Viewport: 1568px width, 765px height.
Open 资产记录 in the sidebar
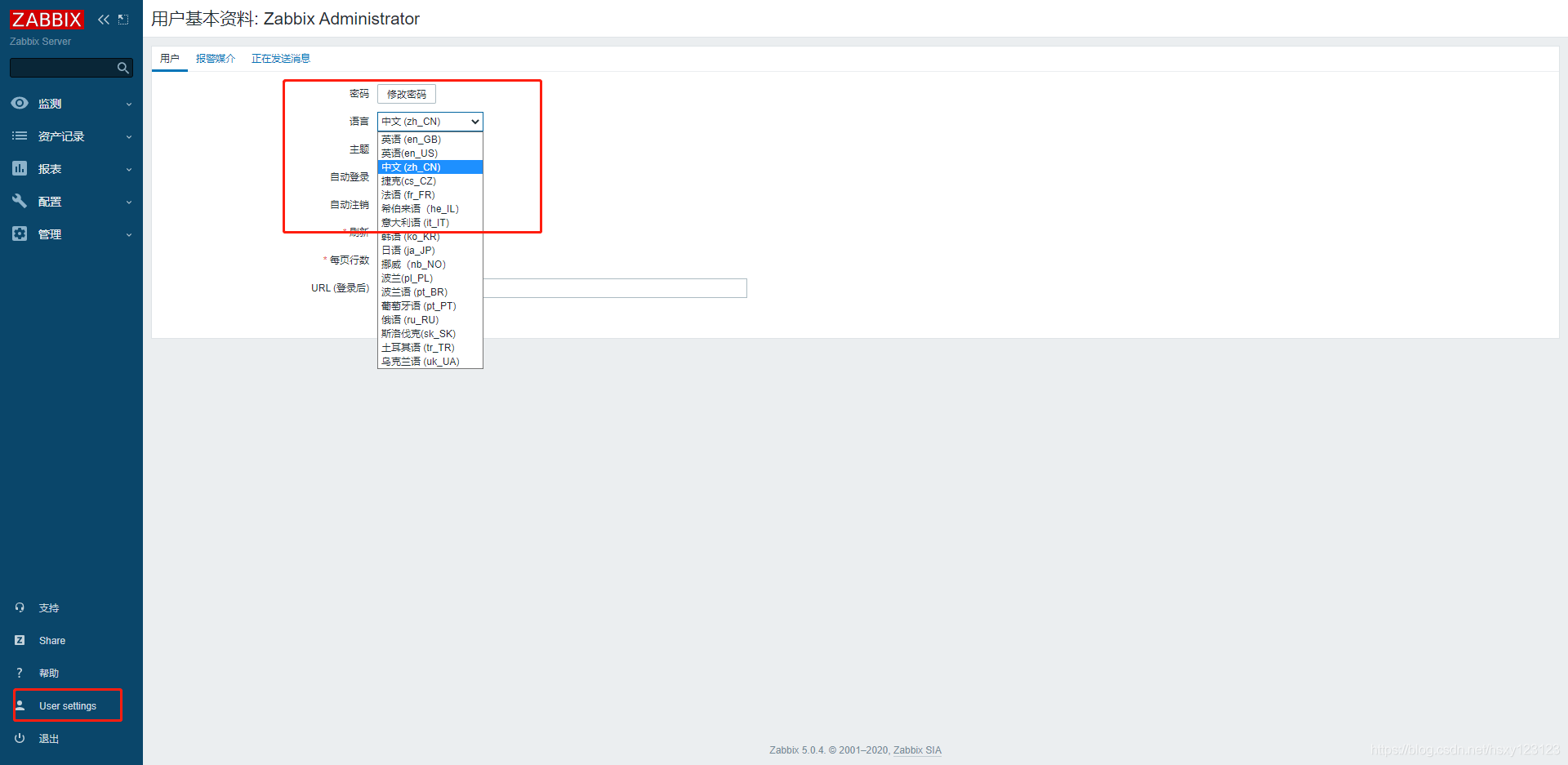(61, 136)
